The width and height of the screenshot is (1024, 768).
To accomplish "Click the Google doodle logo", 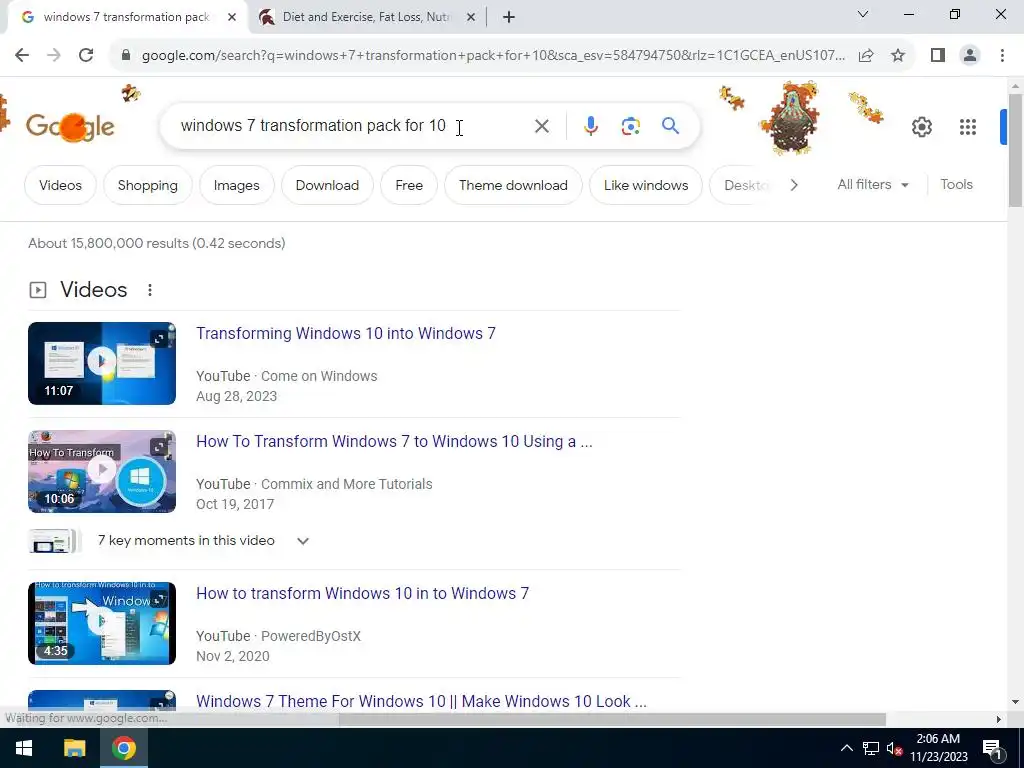I will [x=70, y=126].
